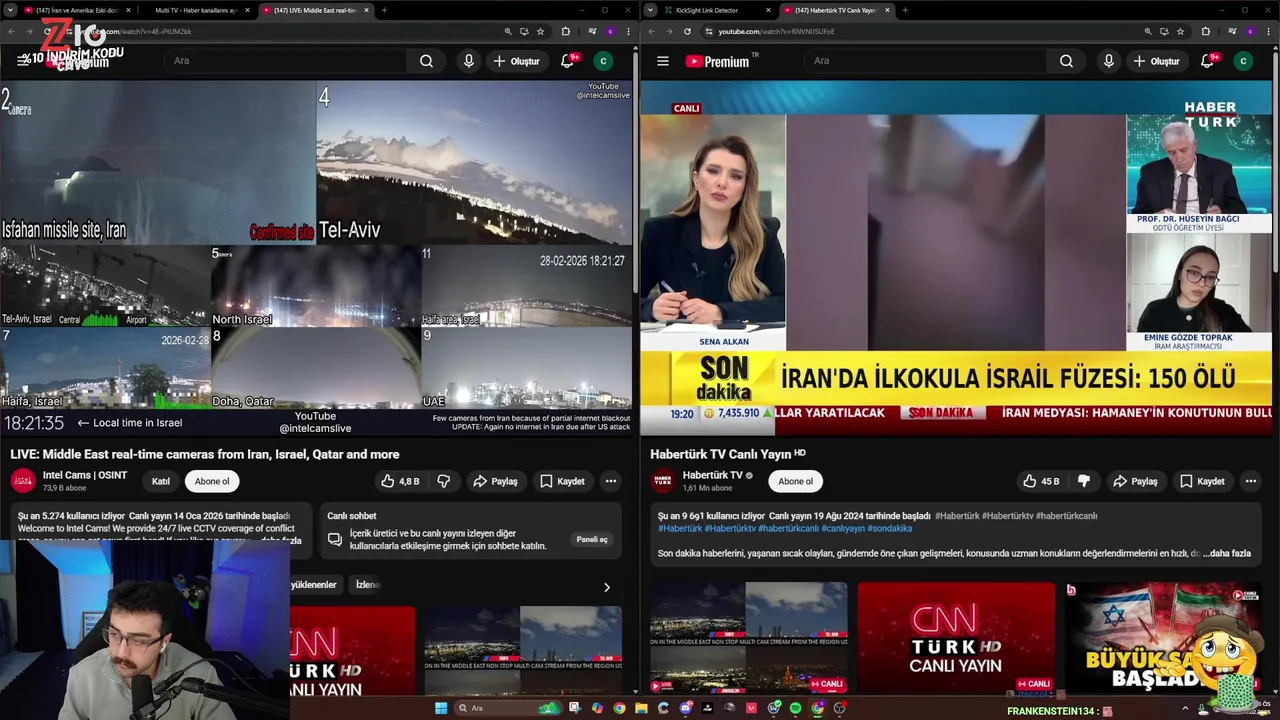
Task: Open notifications bell in right YouTube window
Action: tap(1207, 61)
